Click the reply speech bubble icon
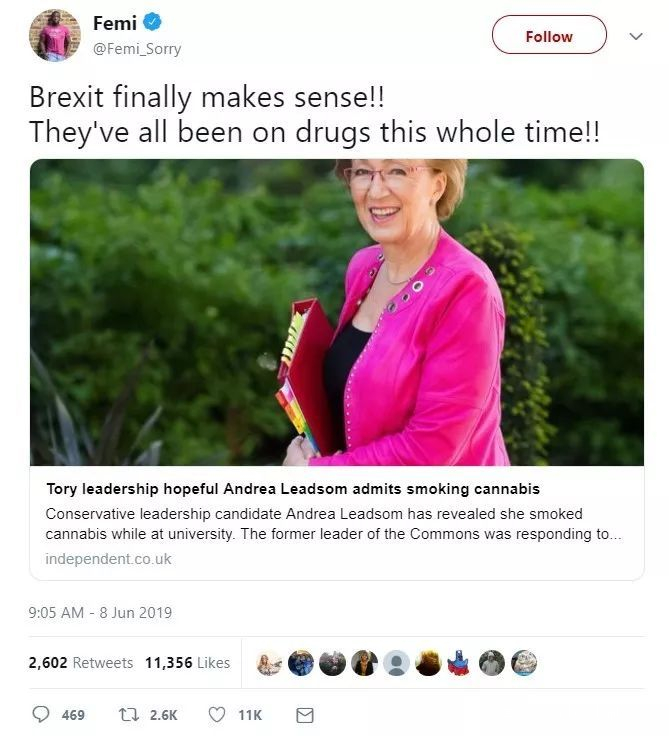Viewport: 669px width, 736px height. click(x=41, y=715)
